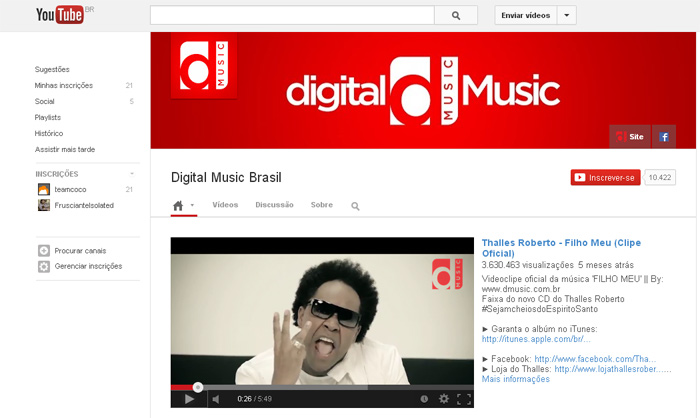This screenshot has width=700, height=418.
Task: Click the time display 0:26 / 5:49
Action: [x=254, y=399]
